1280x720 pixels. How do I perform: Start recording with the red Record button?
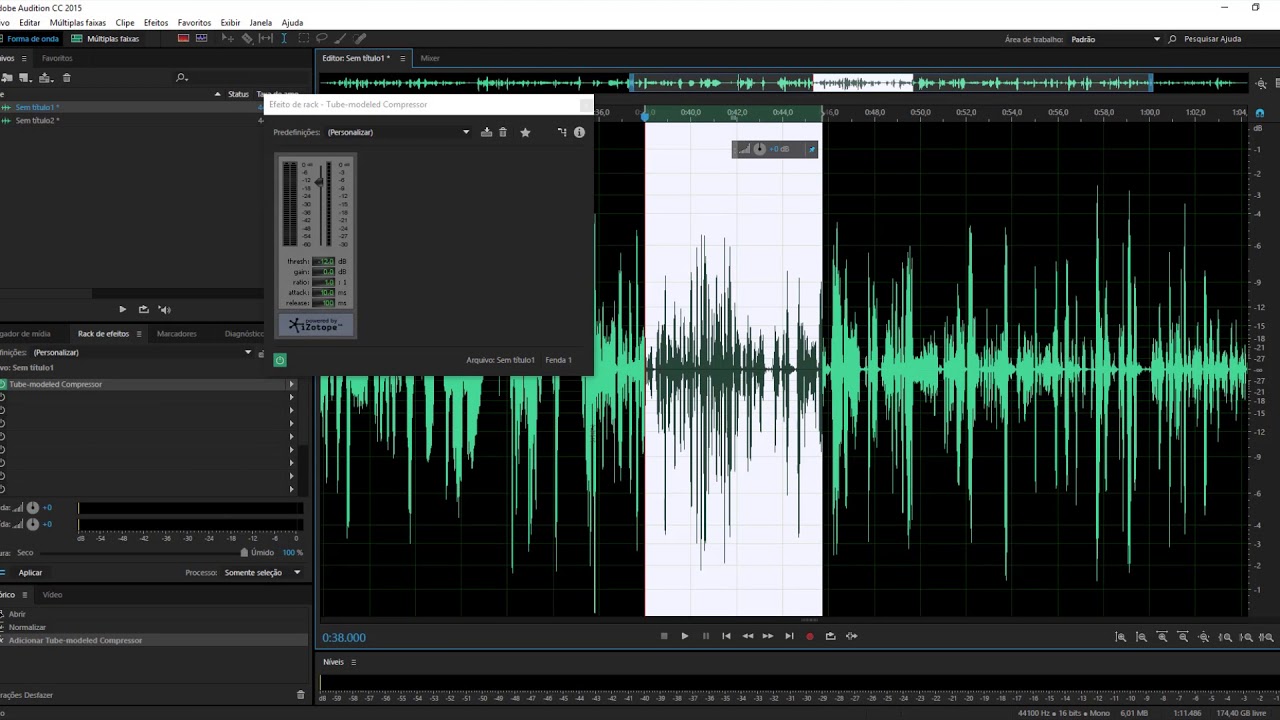click(x=810, y=636)
